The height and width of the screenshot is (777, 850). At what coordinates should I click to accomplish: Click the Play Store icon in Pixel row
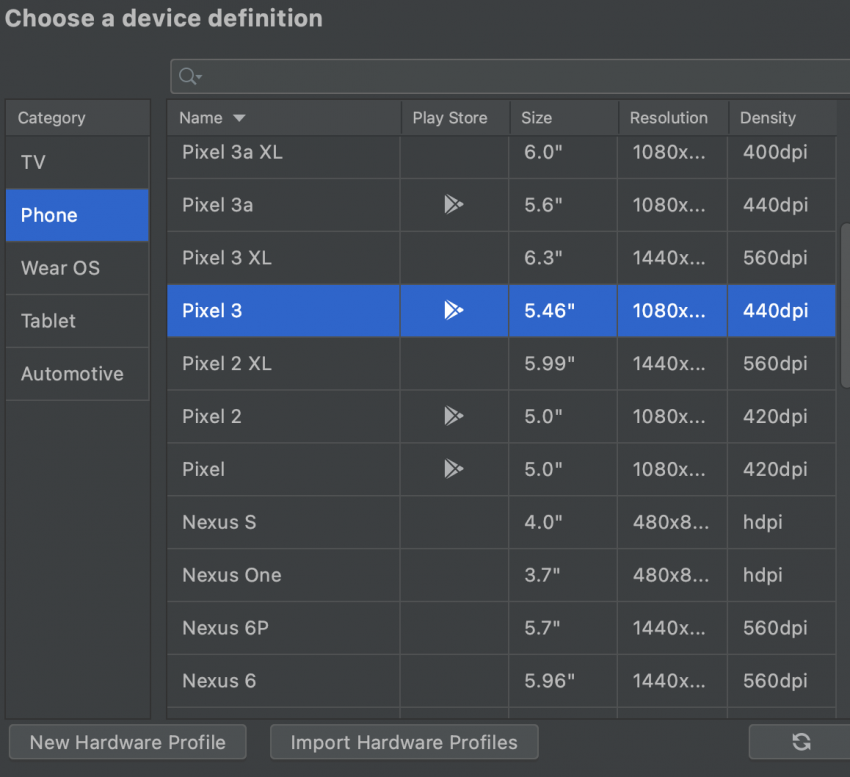click(x=454, y=469)
